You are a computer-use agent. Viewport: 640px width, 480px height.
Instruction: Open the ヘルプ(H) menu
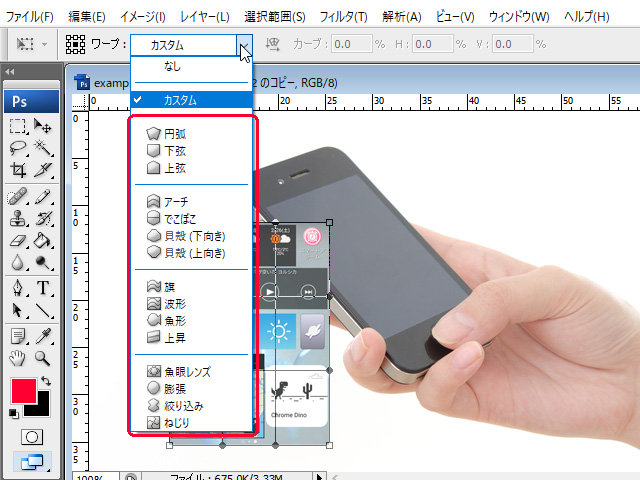(587, 17)
